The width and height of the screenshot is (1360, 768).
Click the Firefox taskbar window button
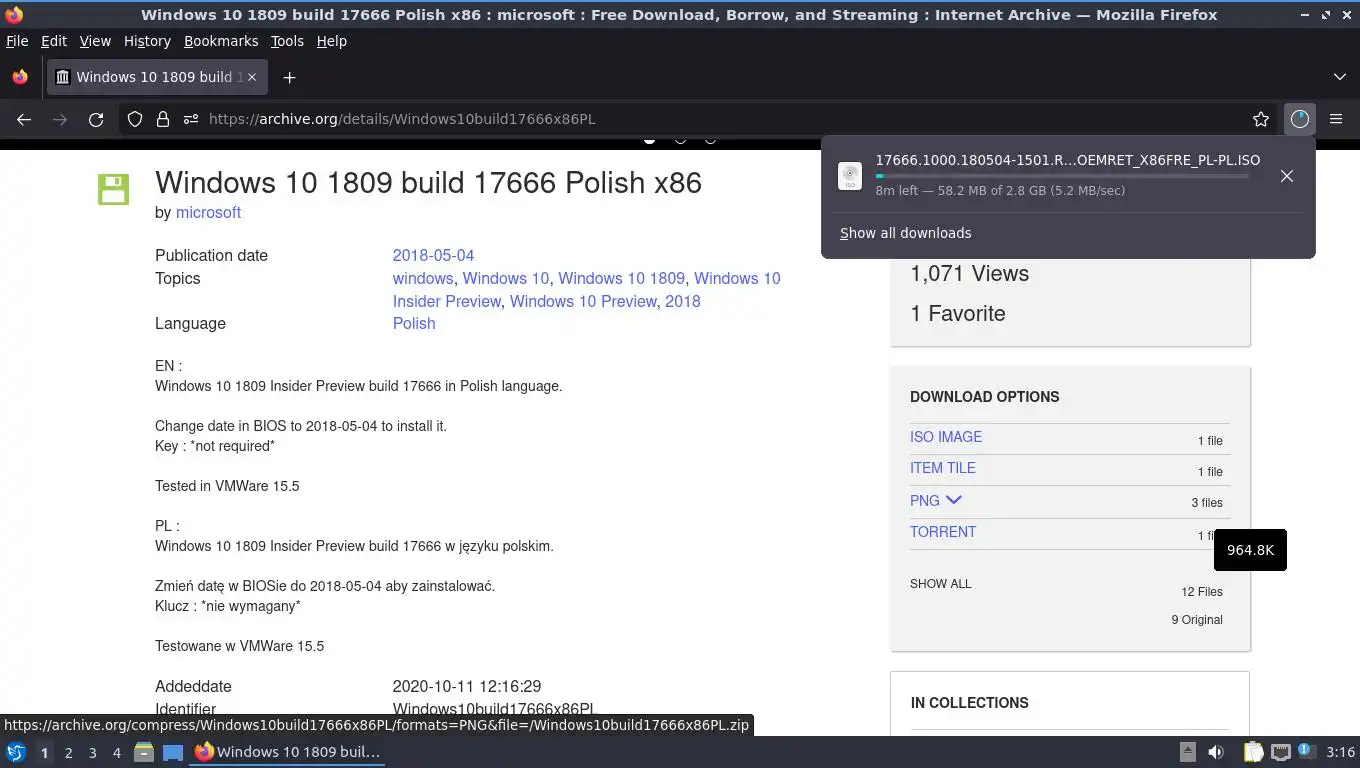click(x=288, y=752)
